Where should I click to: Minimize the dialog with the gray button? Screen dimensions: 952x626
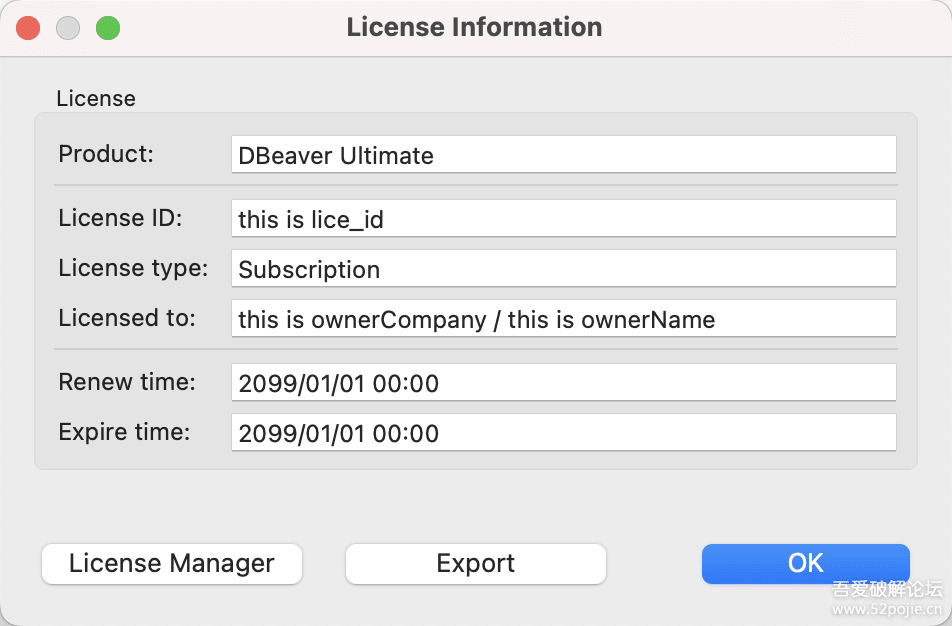coord(68,28)
